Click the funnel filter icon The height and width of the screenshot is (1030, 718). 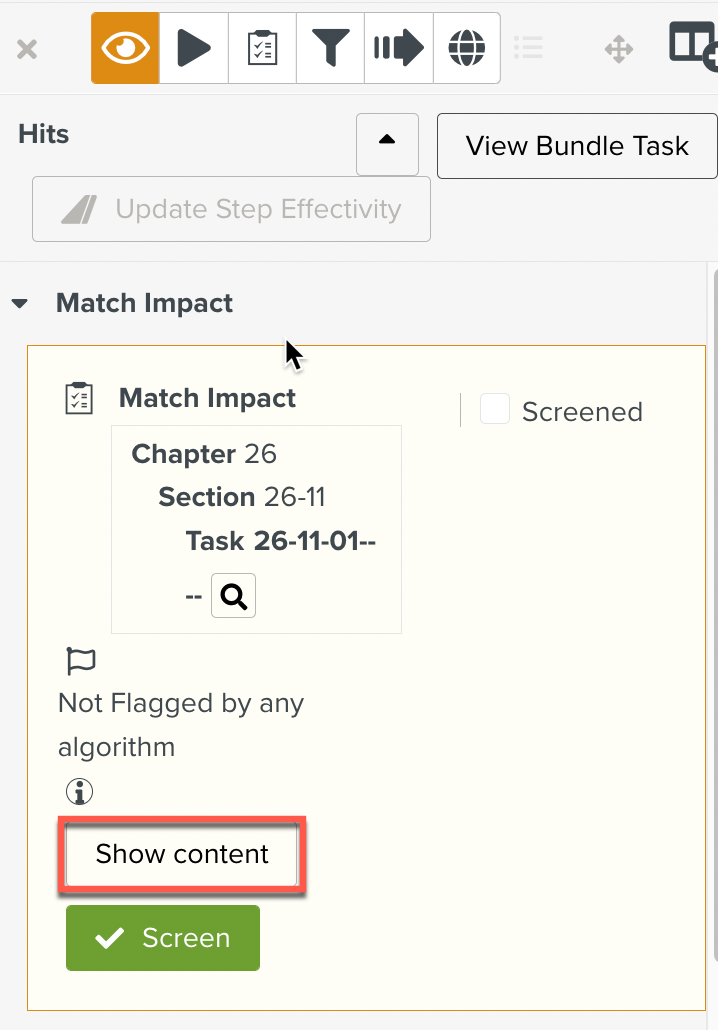point(330,47)
